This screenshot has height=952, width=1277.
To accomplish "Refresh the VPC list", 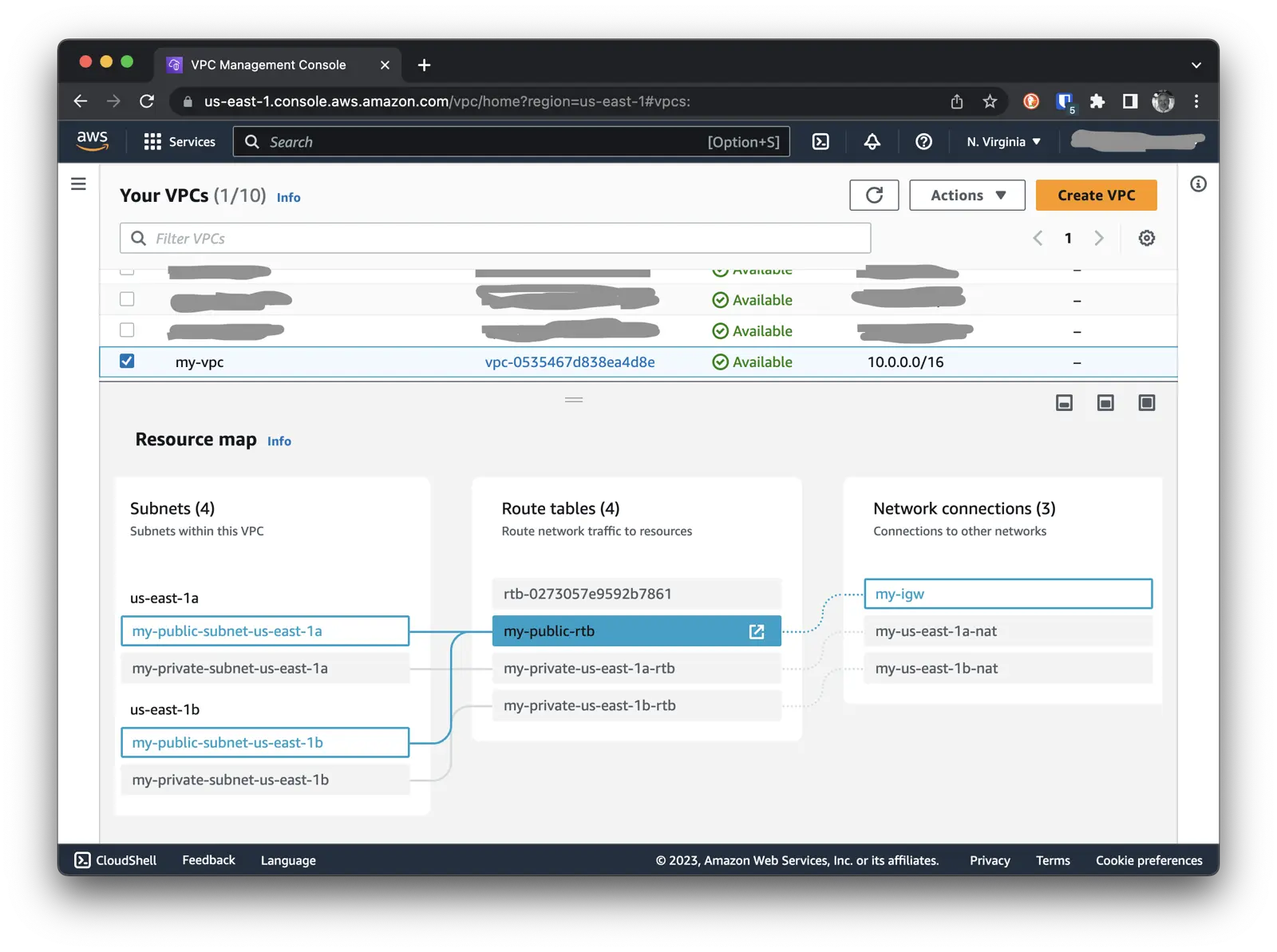I will coord(874,195).
